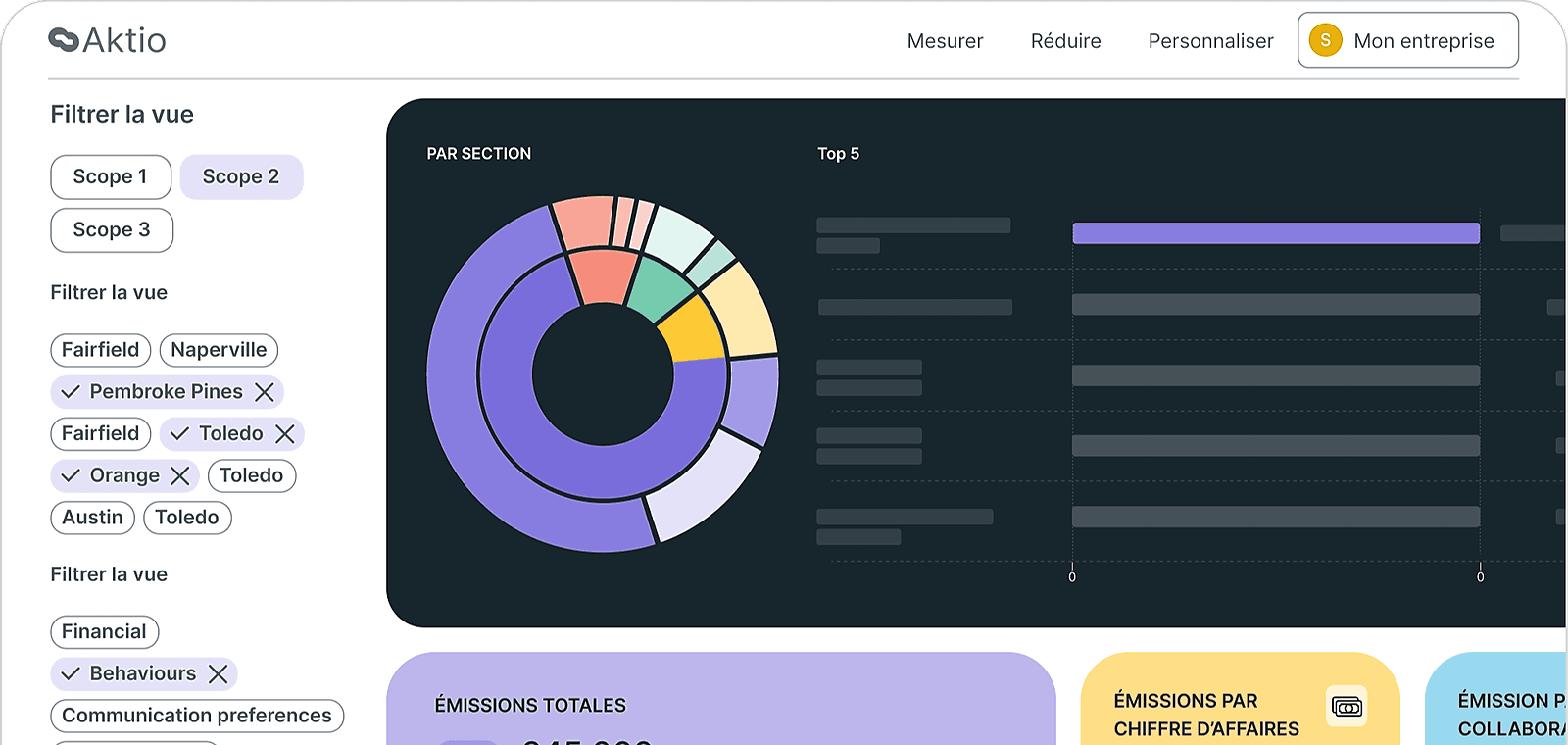This screenshot has height=745, width=1568.
Task: Click the Aktio logo icon
Action: [x=64, y=40]
